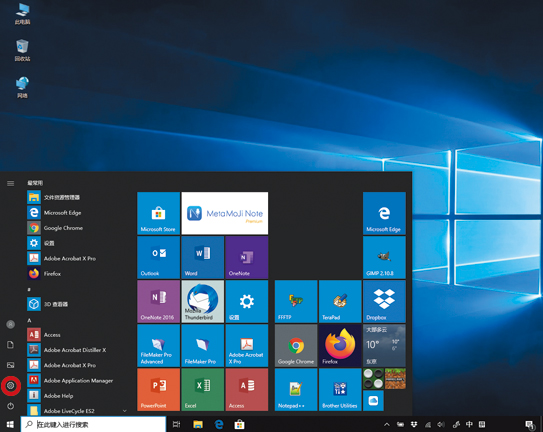Open the Brother Utilities tile
Viewport: 543px width, 432px height.
[x=340, y=389]
